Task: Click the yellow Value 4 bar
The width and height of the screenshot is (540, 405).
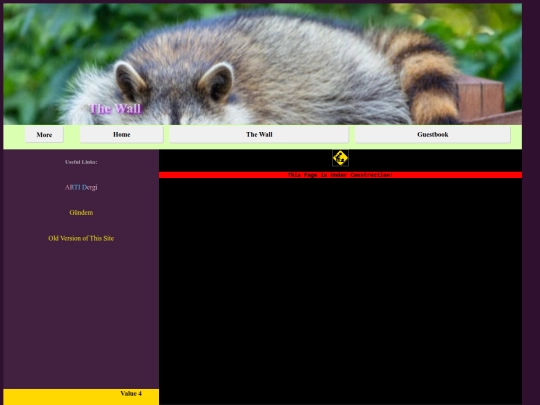Action: coord(81,397)
